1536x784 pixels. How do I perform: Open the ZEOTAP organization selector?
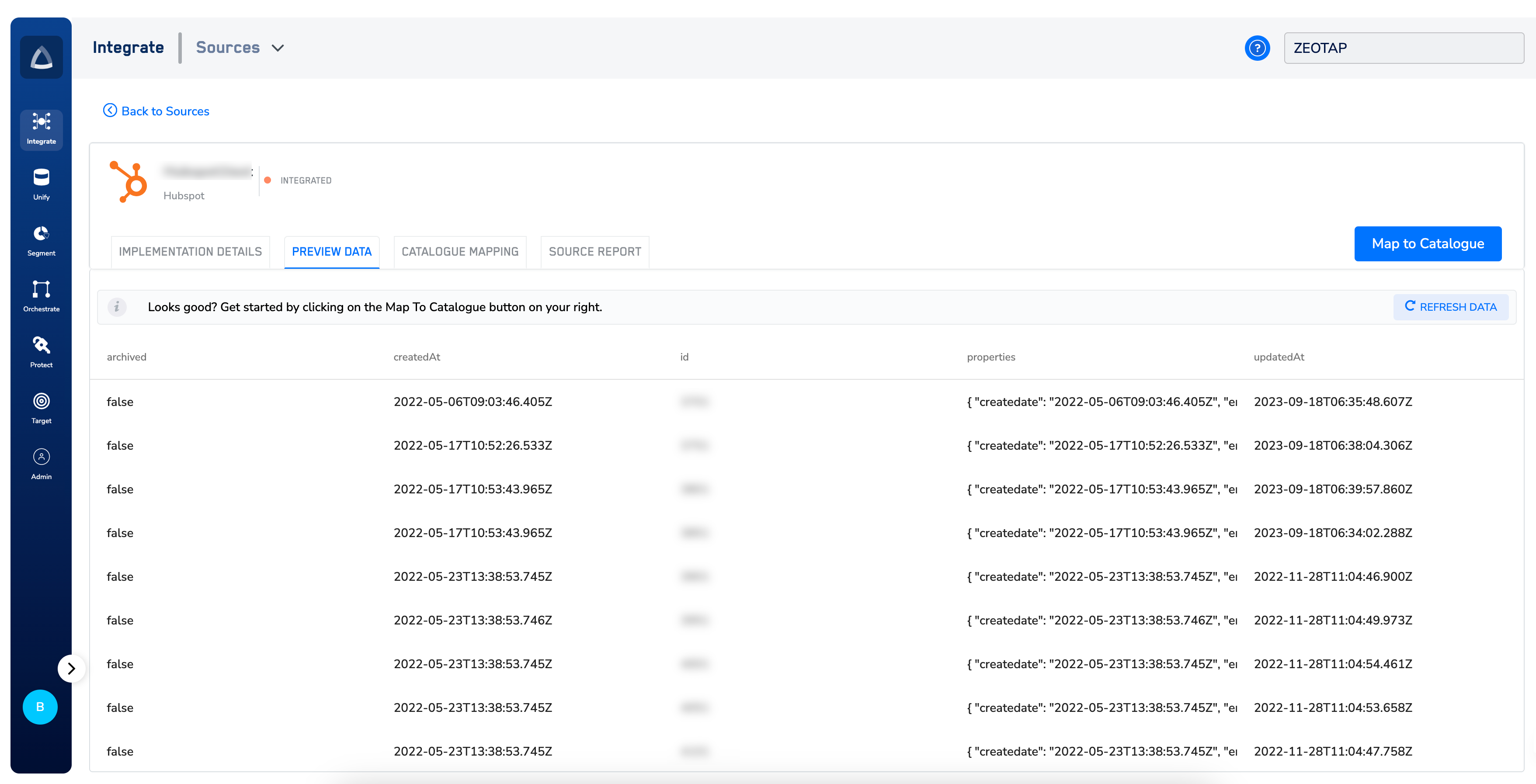[x=1403, y=48]
